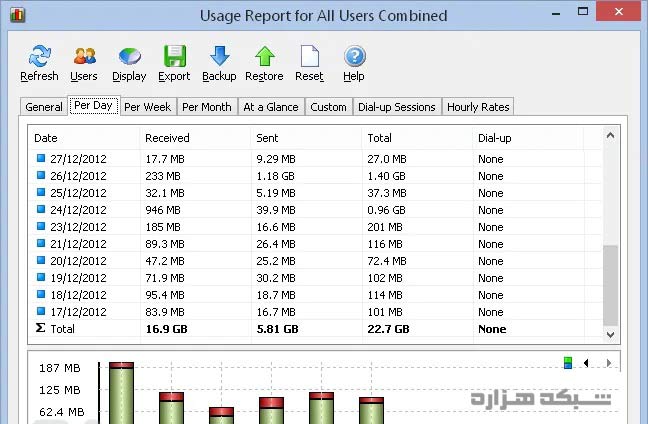This screenshot has height=424, width=648.
Task: Click the 16.9 GB total received value
Action: (167, 329)
